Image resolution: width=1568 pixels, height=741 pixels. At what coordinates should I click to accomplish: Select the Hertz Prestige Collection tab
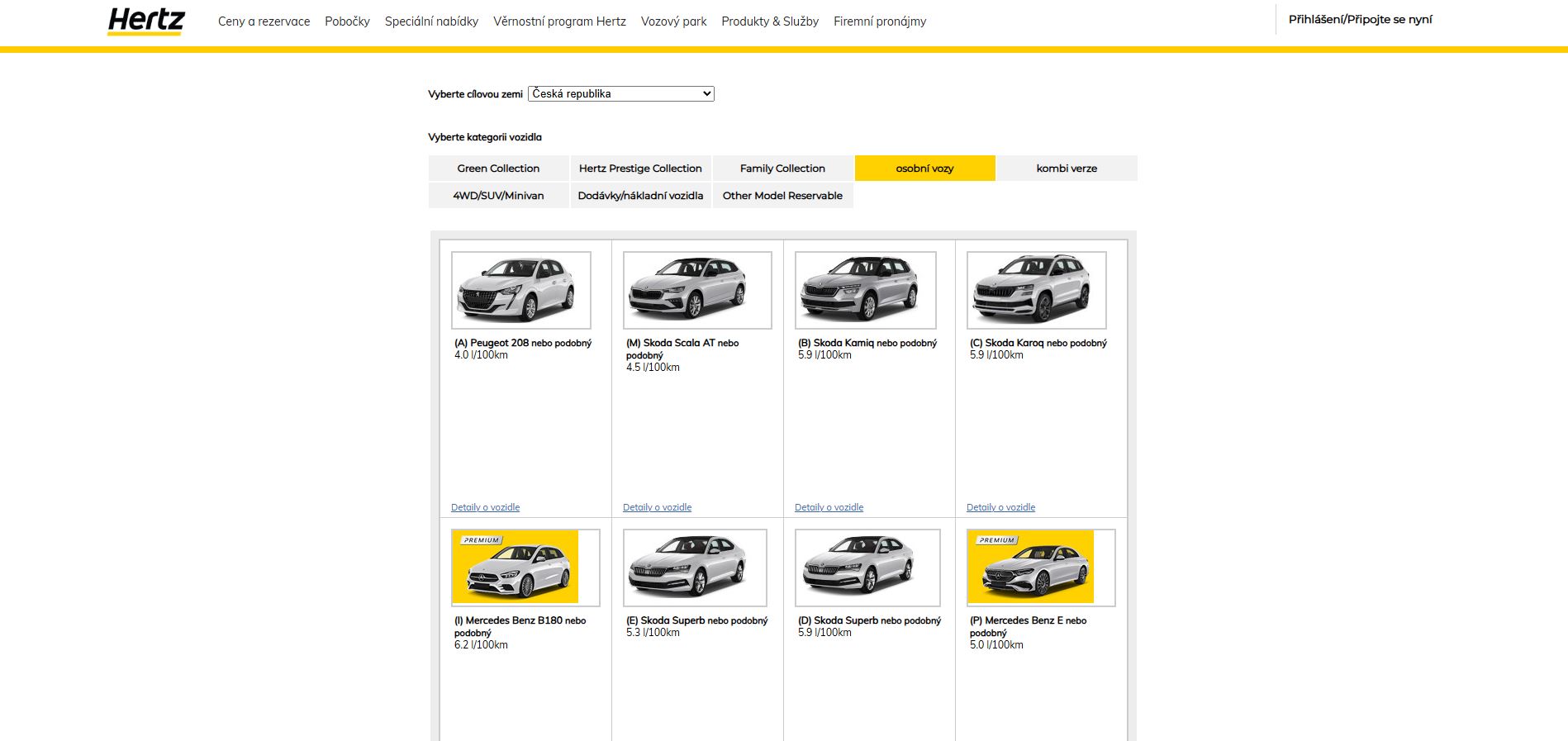640,168
